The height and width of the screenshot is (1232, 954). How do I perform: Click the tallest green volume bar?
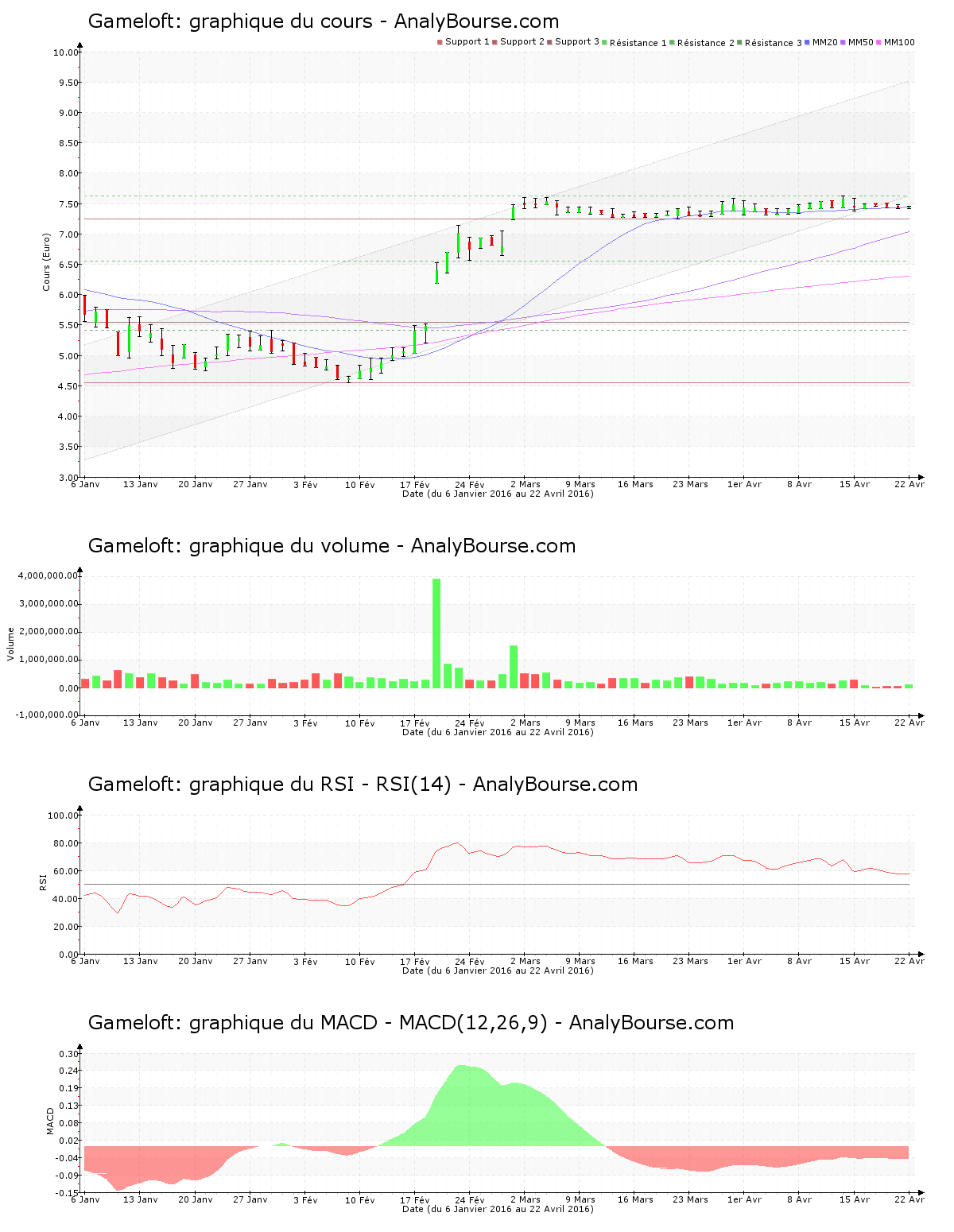[436, 633]
